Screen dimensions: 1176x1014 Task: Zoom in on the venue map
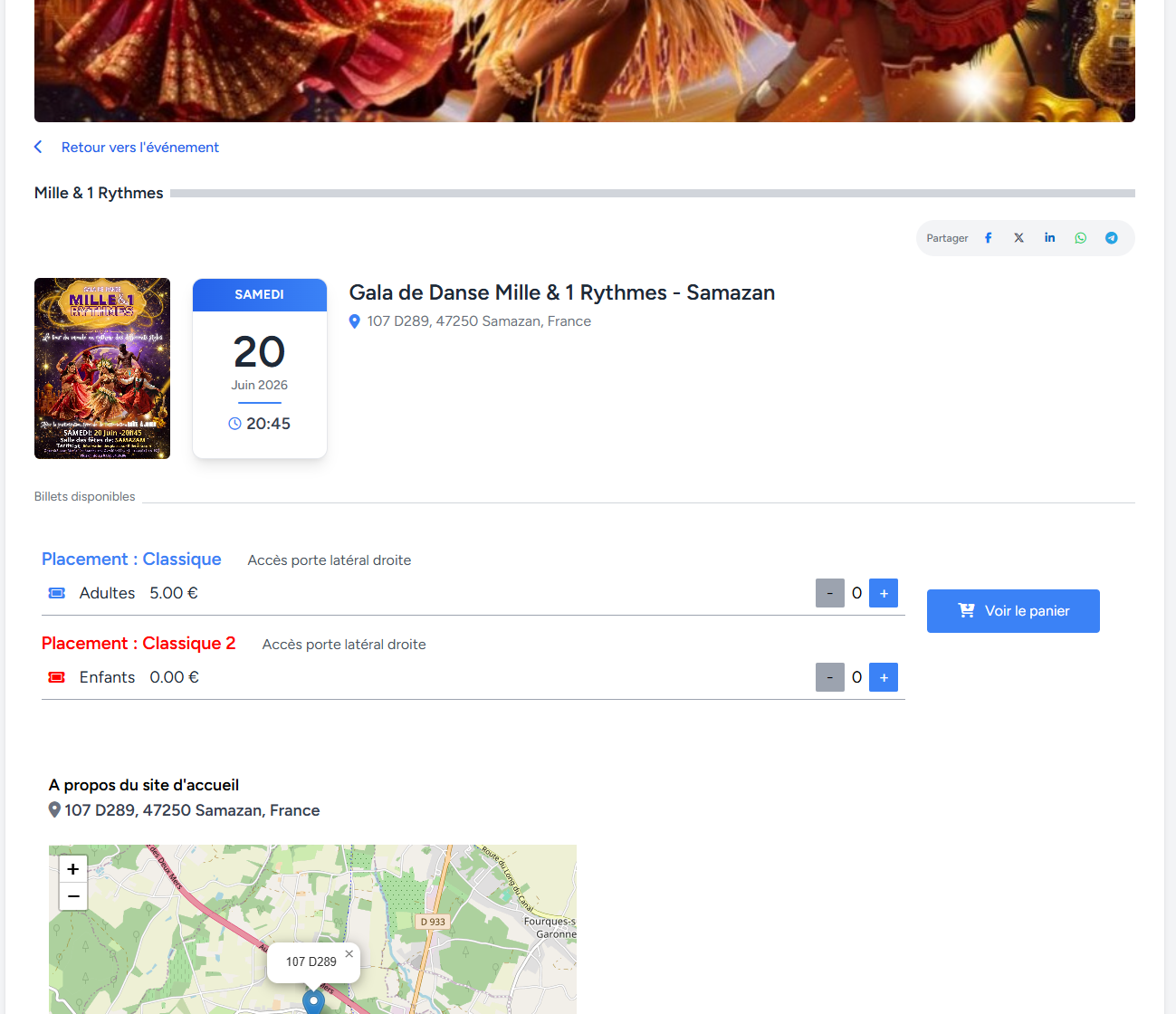(72, 868)
